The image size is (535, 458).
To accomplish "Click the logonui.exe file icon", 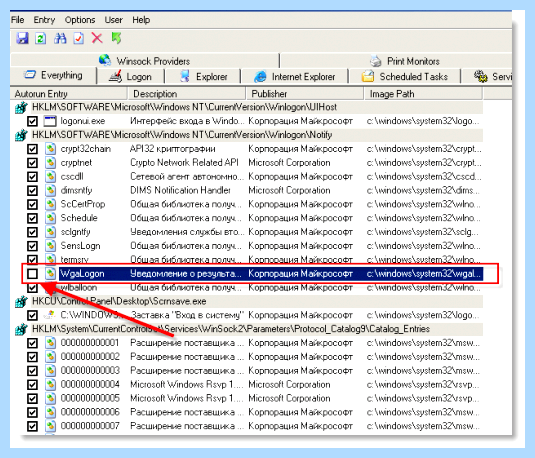I will (x=50, y=121).
